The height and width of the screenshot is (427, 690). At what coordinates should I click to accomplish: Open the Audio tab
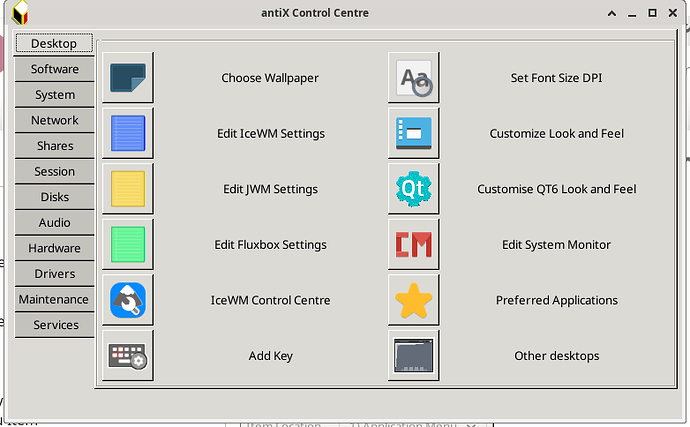click(x=54, y=222)
